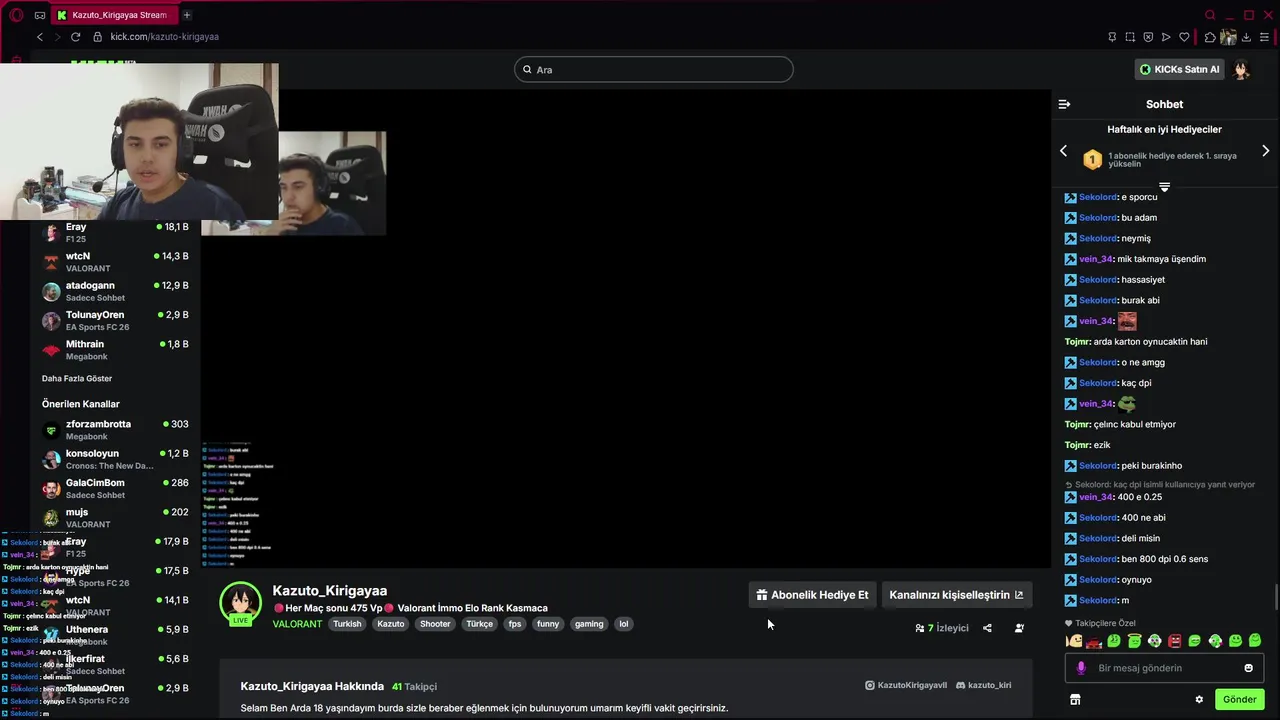Select the Turkish tag
The height and width of the screenshot is (720, 1280).
click(x=347, y=624)
